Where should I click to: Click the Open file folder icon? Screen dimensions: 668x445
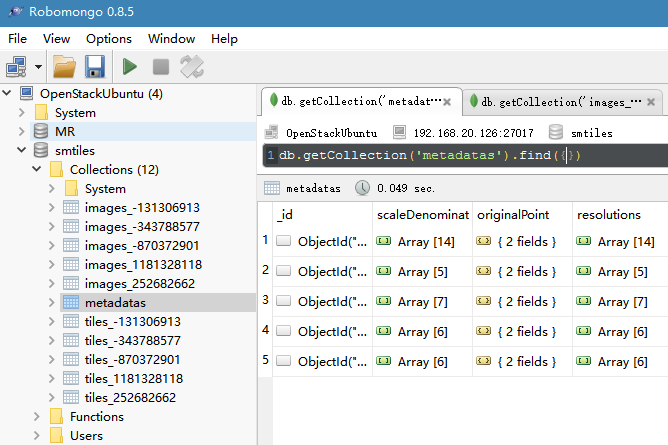pos(64,67)
